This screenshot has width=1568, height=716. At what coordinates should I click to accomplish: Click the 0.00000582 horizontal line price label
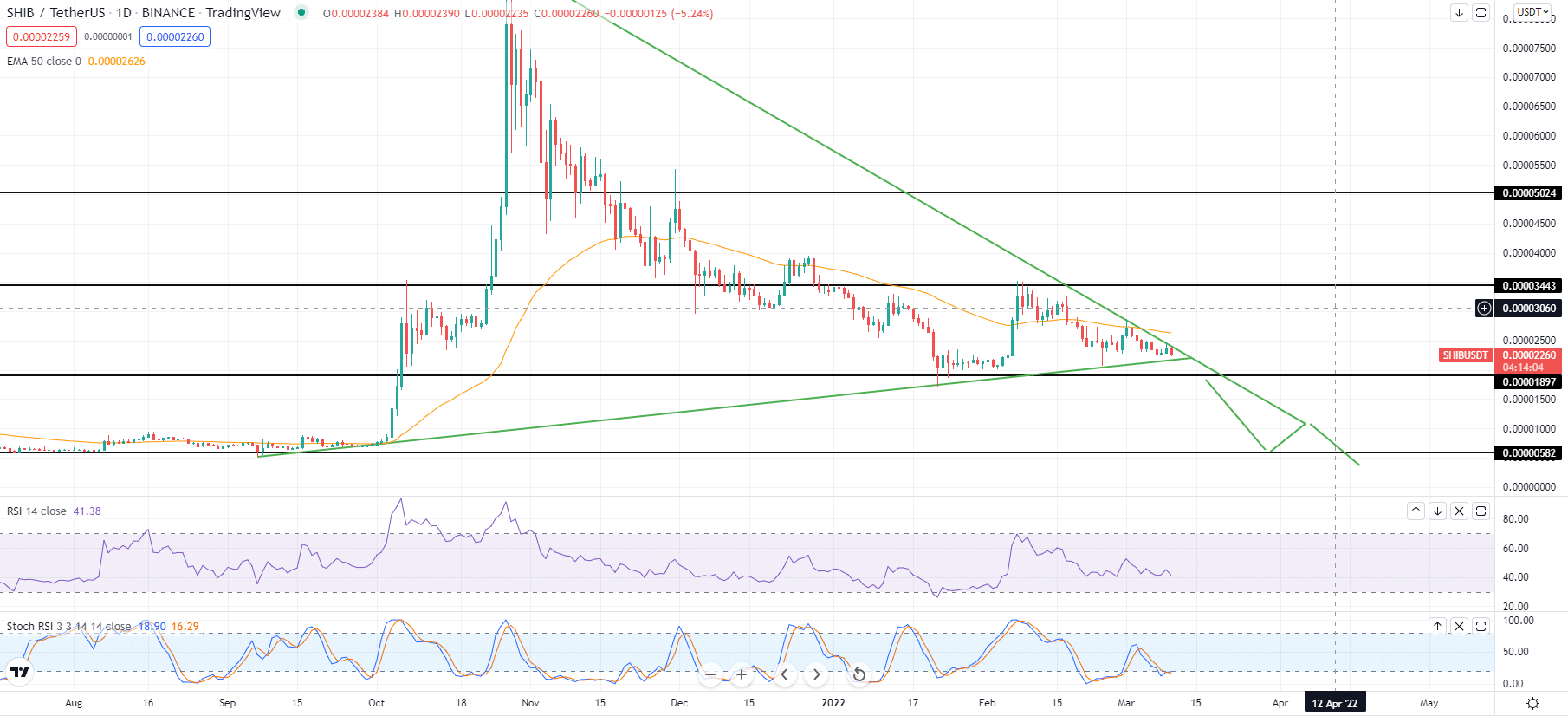[x=1529, y=453]
